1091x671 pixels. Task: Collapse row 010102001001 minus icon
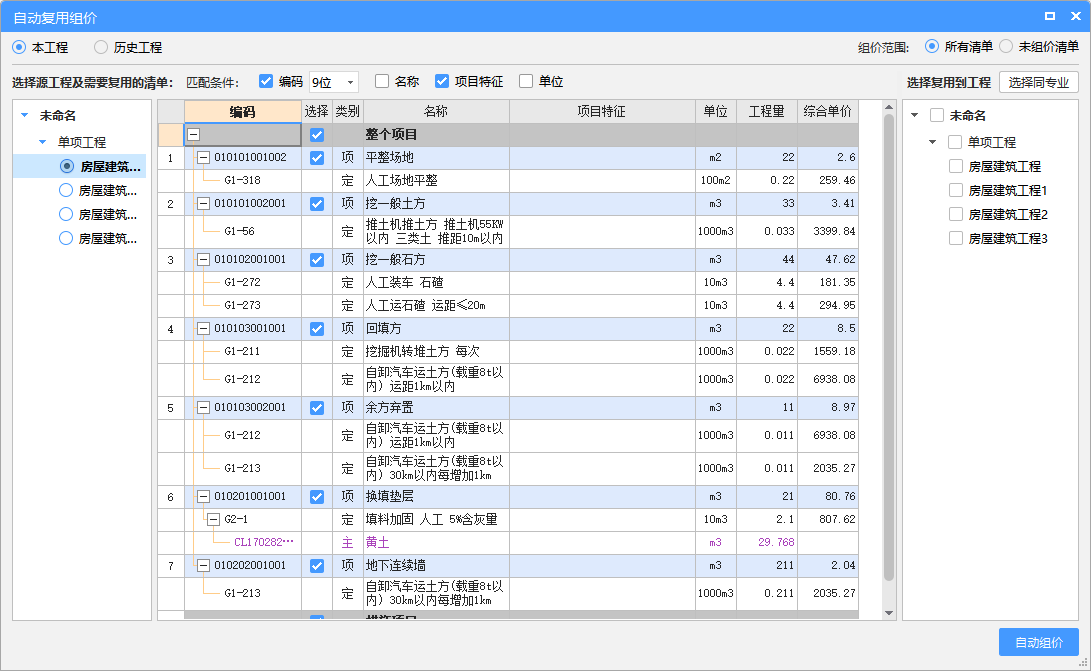pyautogui.click(x=203, y=259)
